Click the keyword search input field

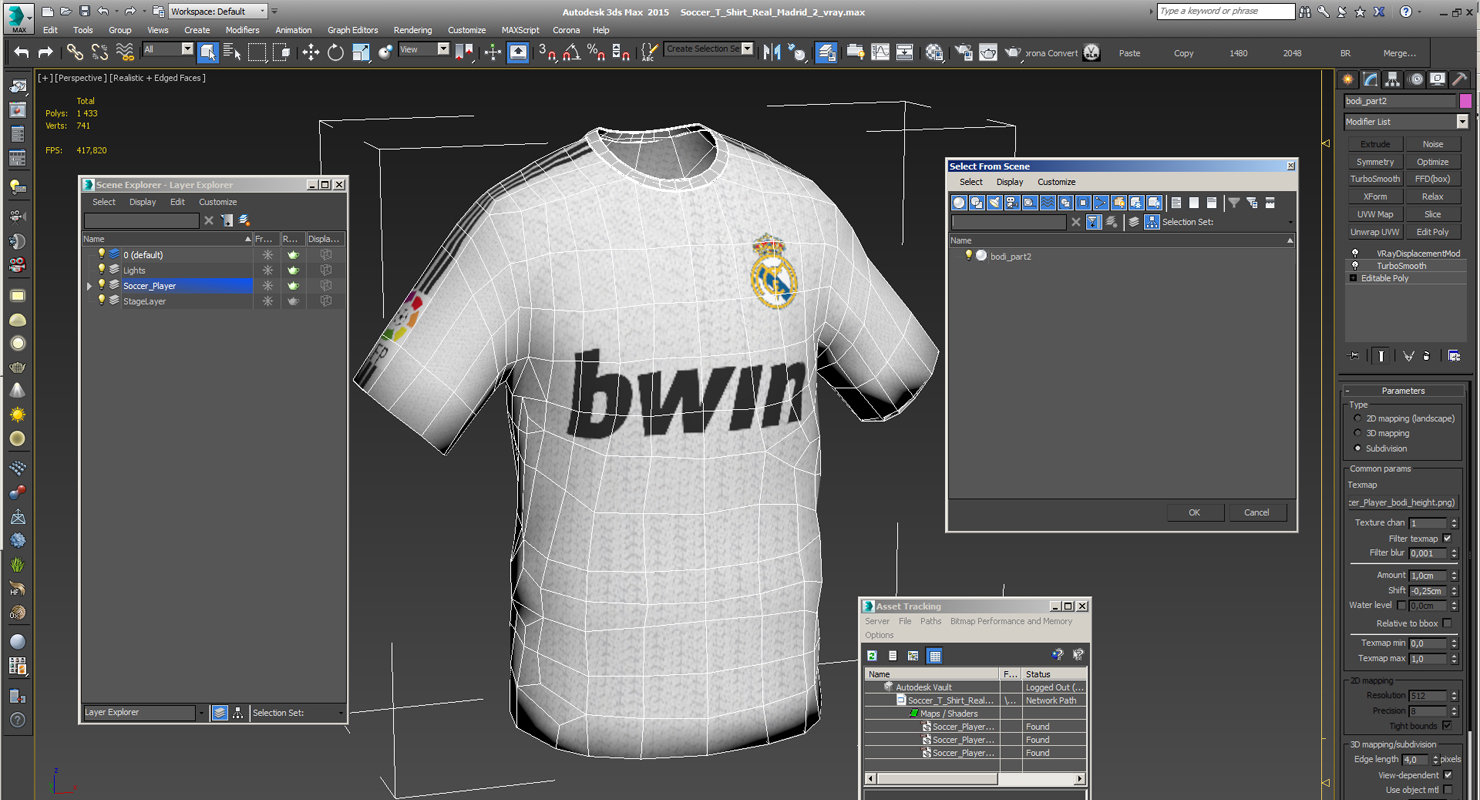pos(1226,11)
